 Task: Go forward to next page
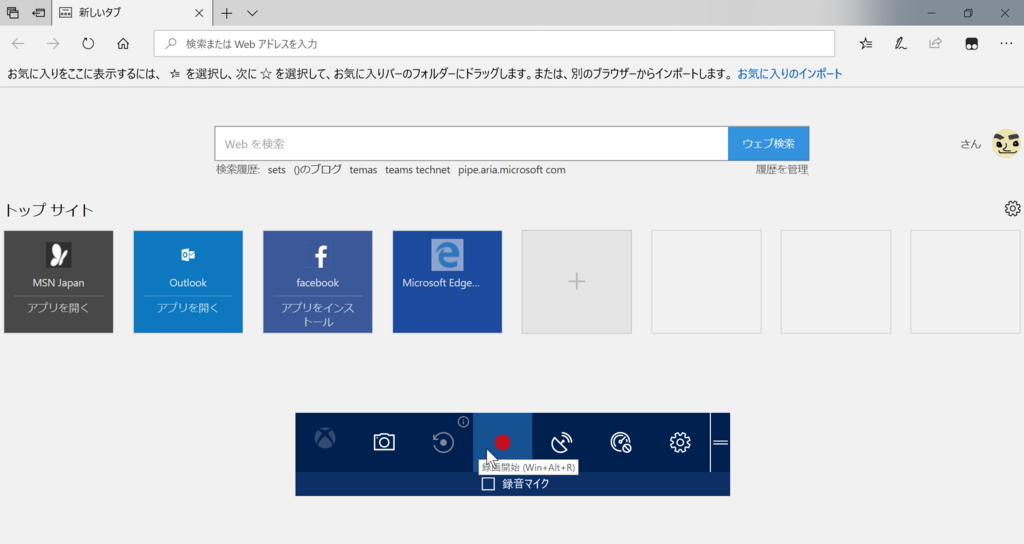(53, 44)
